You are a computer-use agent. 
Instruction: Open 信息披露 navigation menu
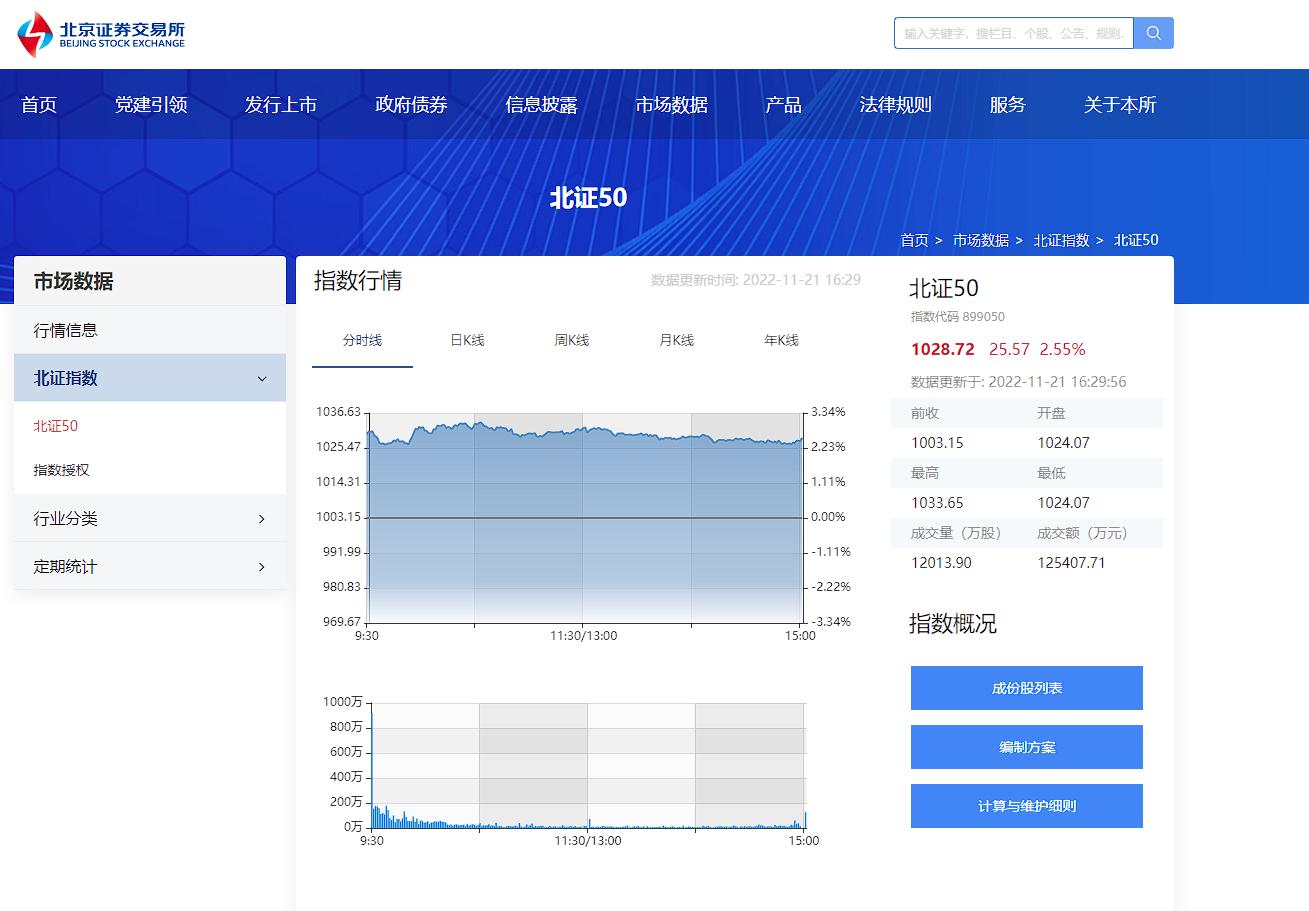tap(541, 105)
